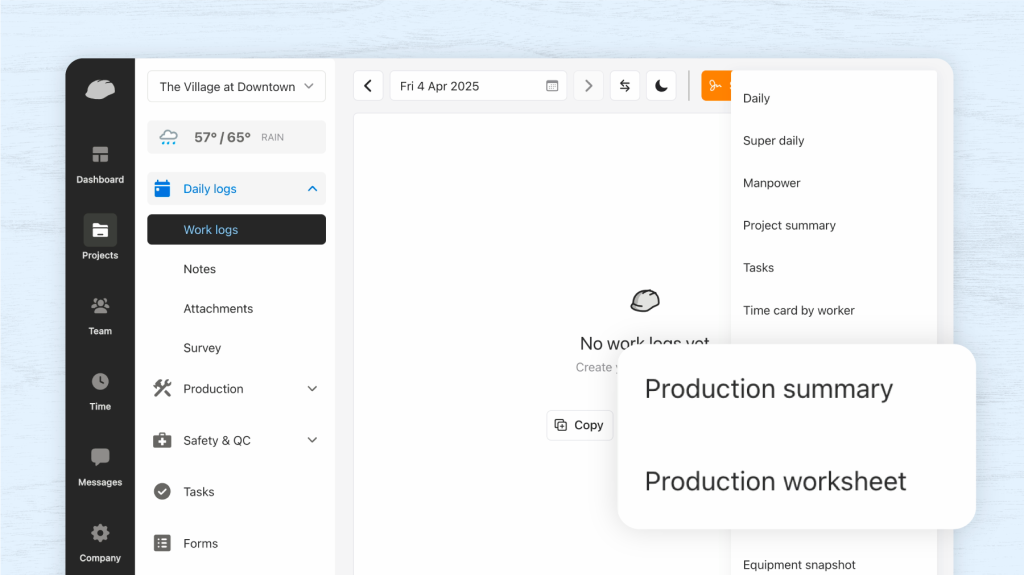Open Notes under Daily logs
This screenshot has width=1024, height=575.
[x=199, y=269]
